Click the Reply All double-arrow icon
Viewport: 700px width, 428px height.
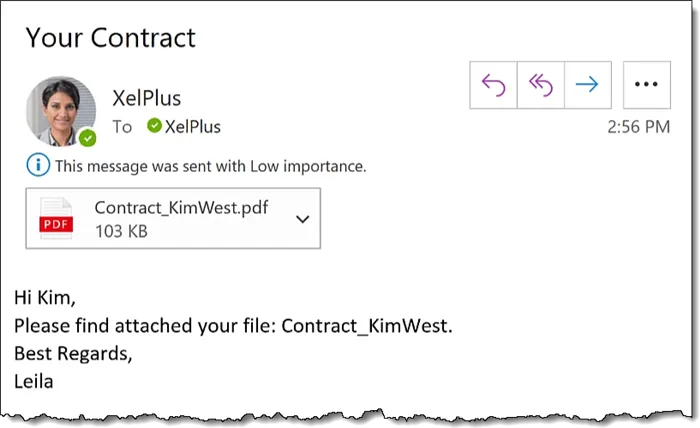coord(541,85)
